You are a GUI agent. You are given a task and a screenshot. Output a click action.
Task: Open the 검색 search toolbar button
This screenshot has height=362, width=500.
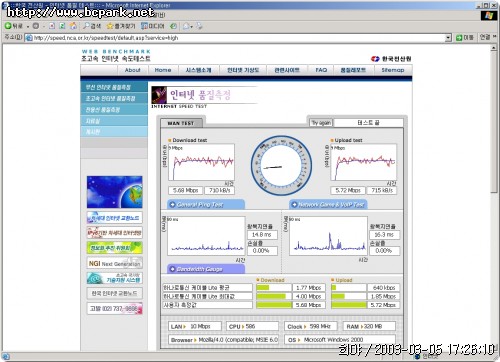coord(92,26)
